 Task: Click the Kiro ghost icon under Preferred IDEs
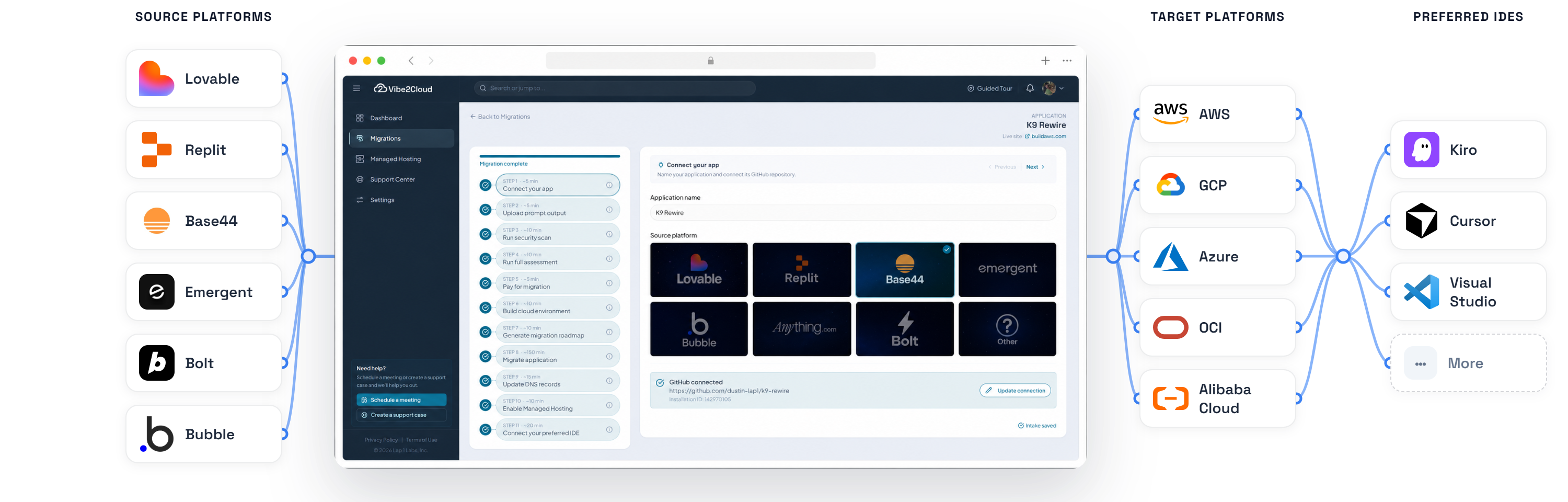(x=1421, y=150)
